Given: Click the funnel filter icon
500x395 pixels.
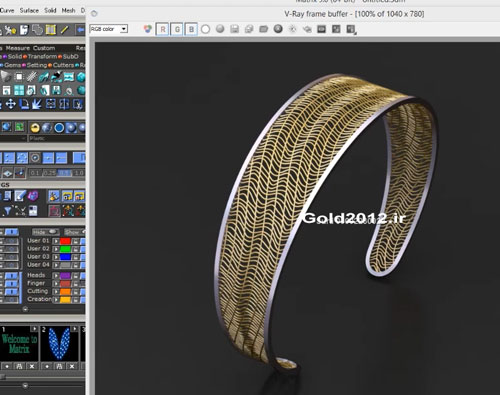Looking at the screenshot, I should point(7,210).
